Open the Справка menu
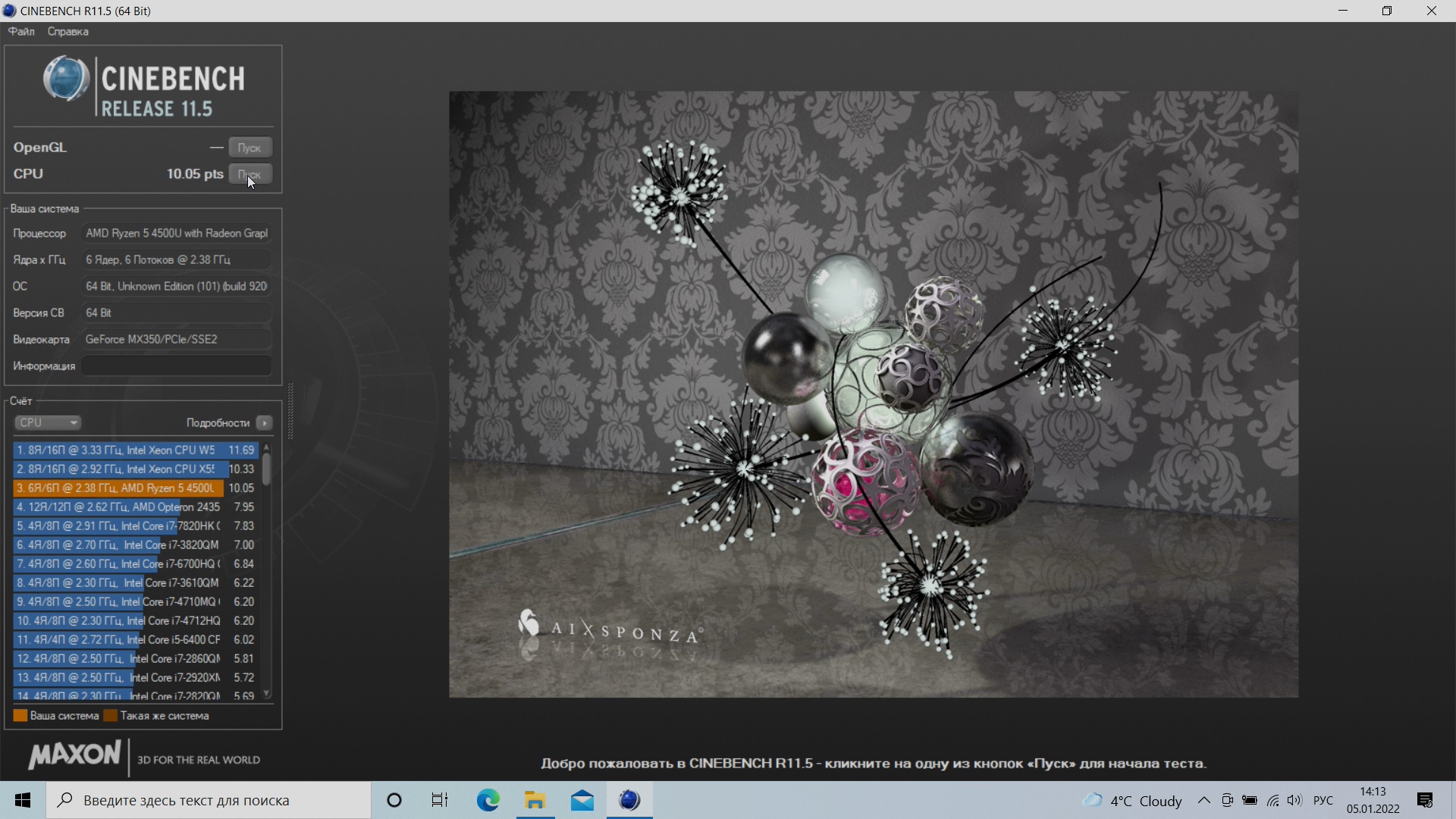 coord(67,32)
